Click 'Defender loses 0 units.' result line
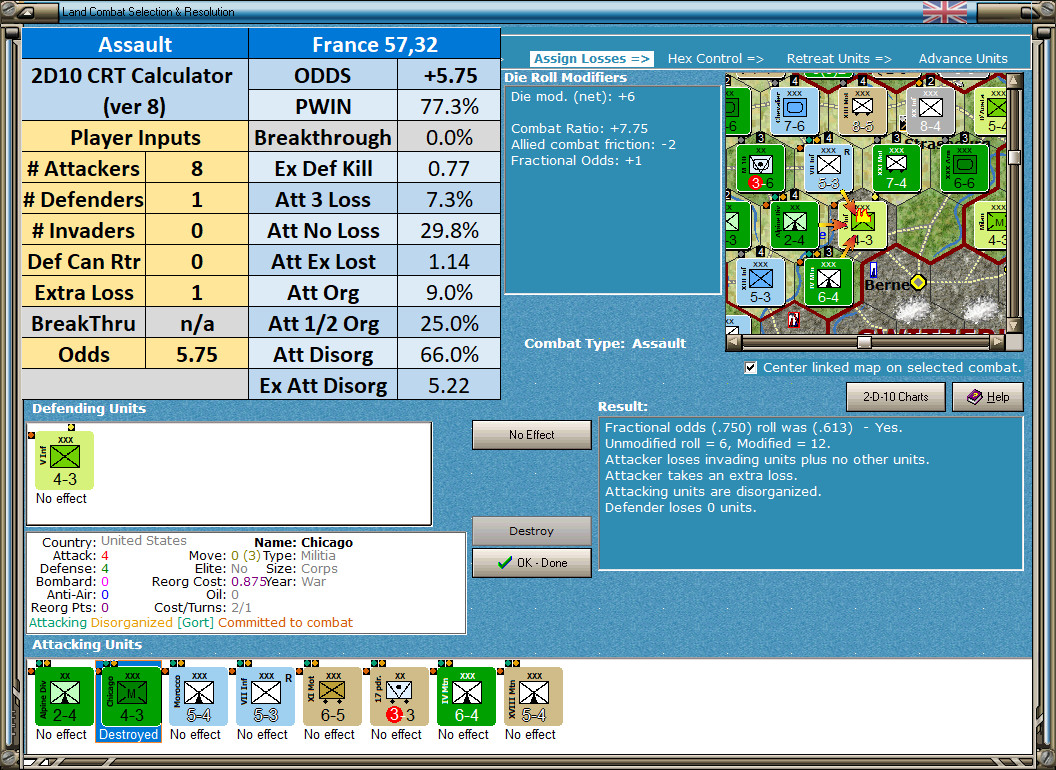This screenshot has width=1056, height=770. coord(680,507)
